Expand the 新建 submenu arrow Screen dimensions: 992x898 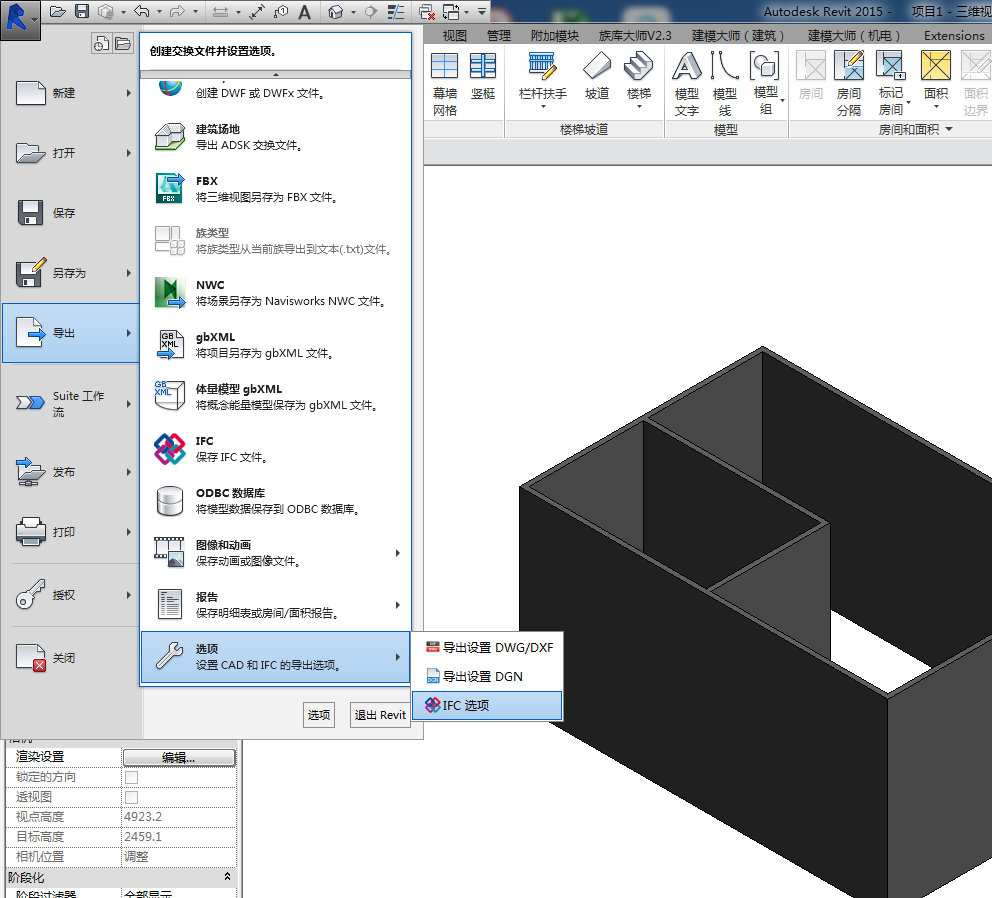click(128, 93)
